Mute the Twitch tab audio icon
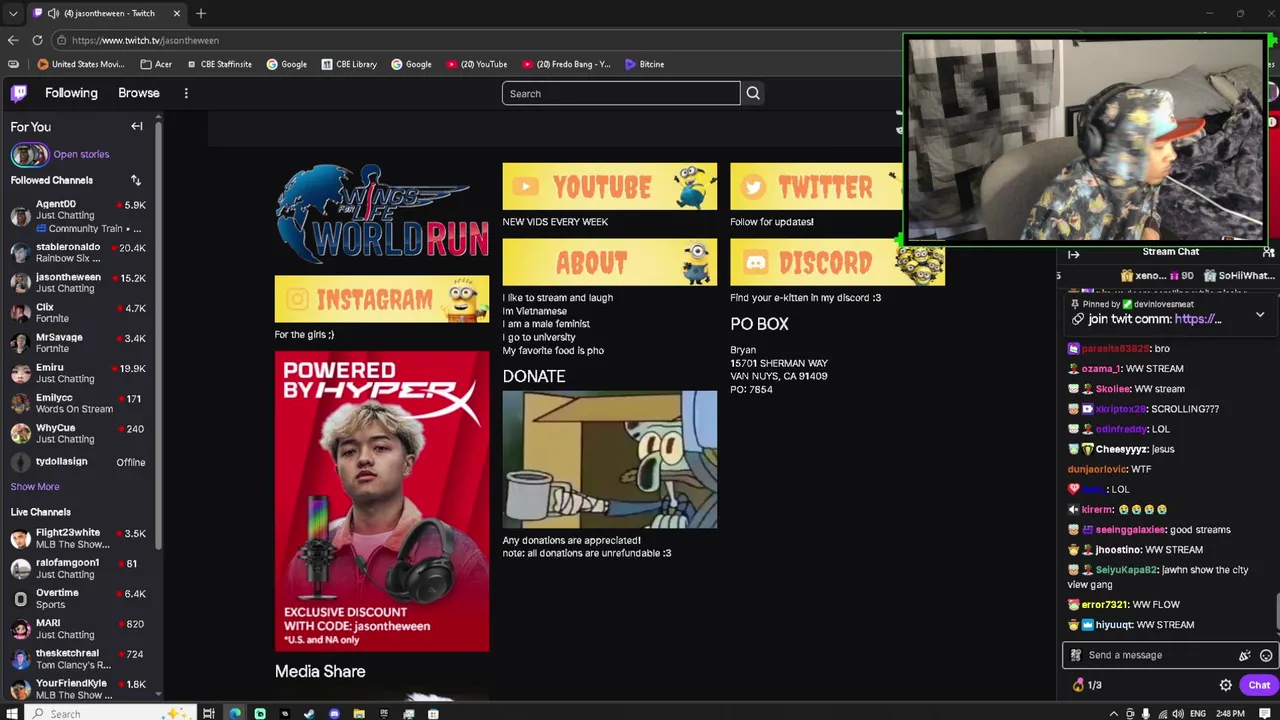The image size is (1280, 720). click(x=52, y=13)
